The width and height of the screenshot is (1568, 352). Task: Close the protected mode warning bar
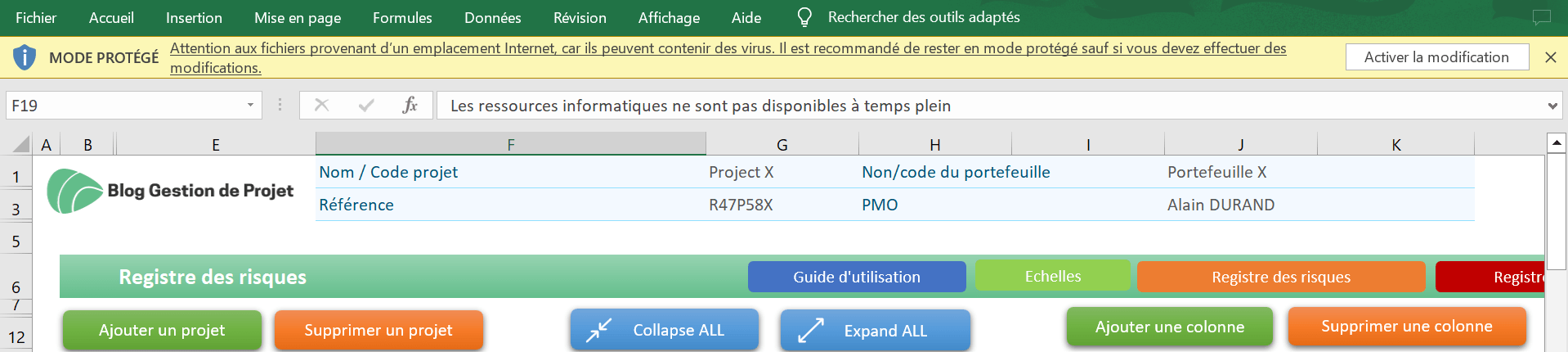1551,57
